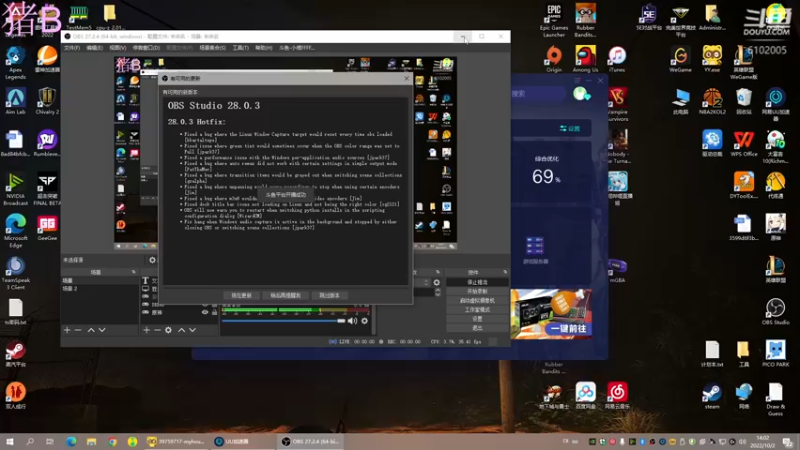800x450 pixels.
Task: Click the start virtual camera button
Action: click(x=477, y=301)
